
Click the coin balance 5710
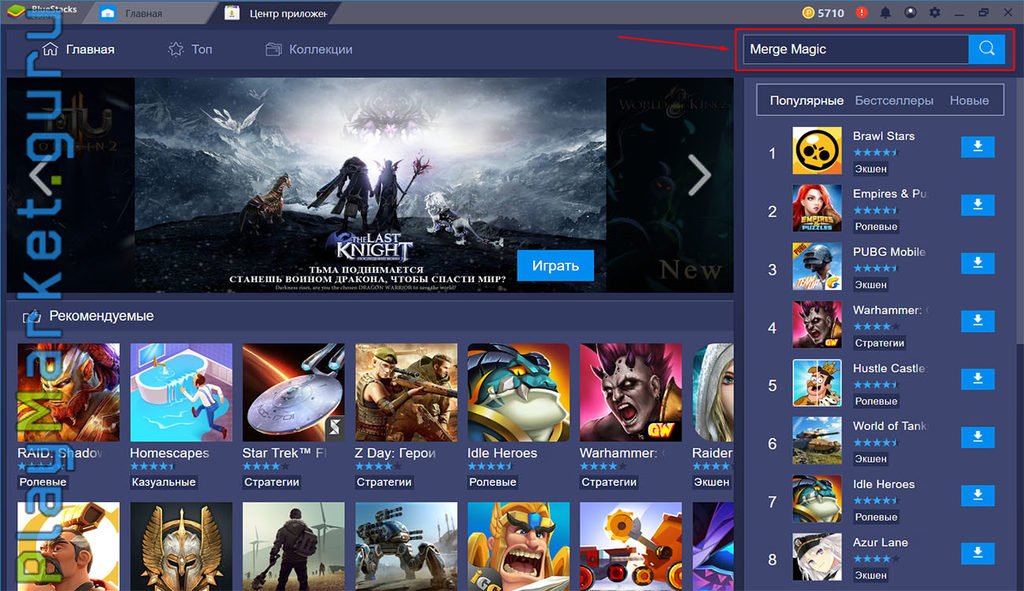(x=823, y=12)
